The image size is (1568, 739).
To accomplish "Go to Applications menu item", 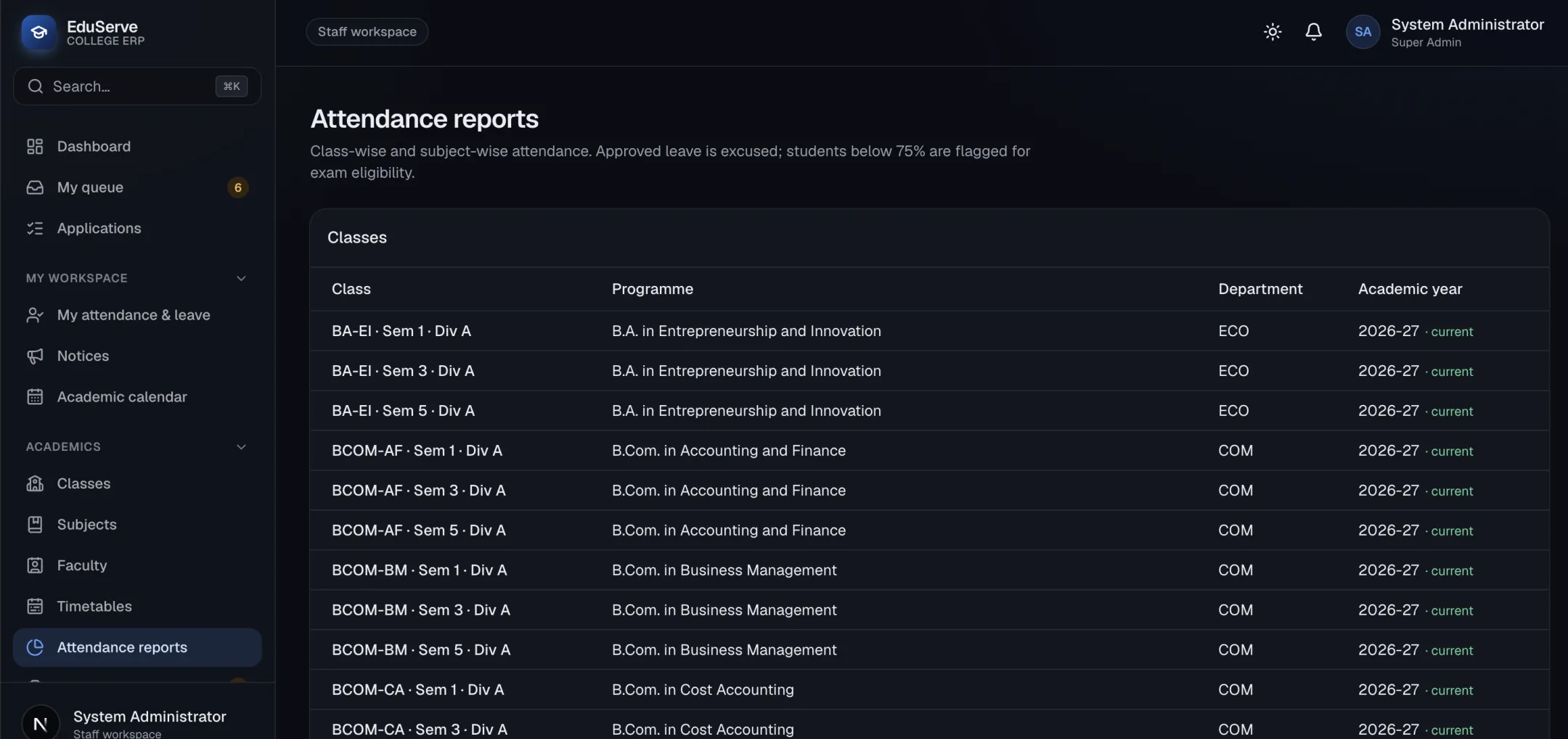I will [137, 229].
